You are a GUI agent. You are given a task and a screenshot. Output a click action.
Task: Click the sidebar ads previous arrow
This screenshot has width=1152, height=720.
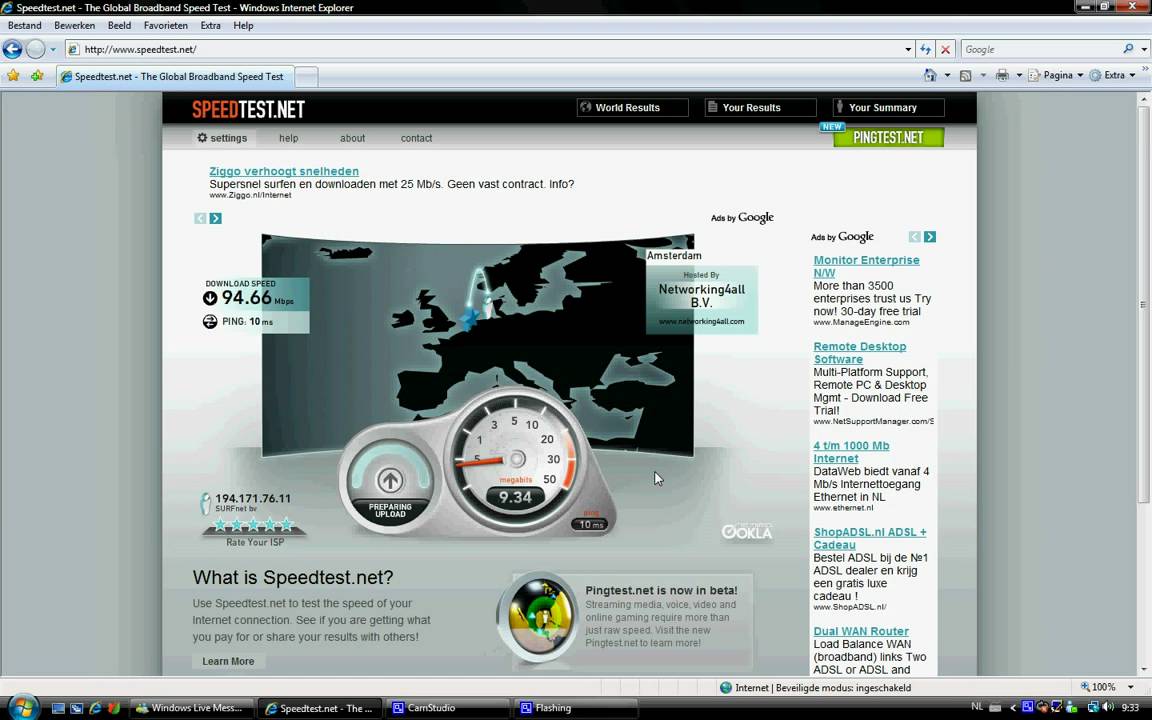(915, 237)
